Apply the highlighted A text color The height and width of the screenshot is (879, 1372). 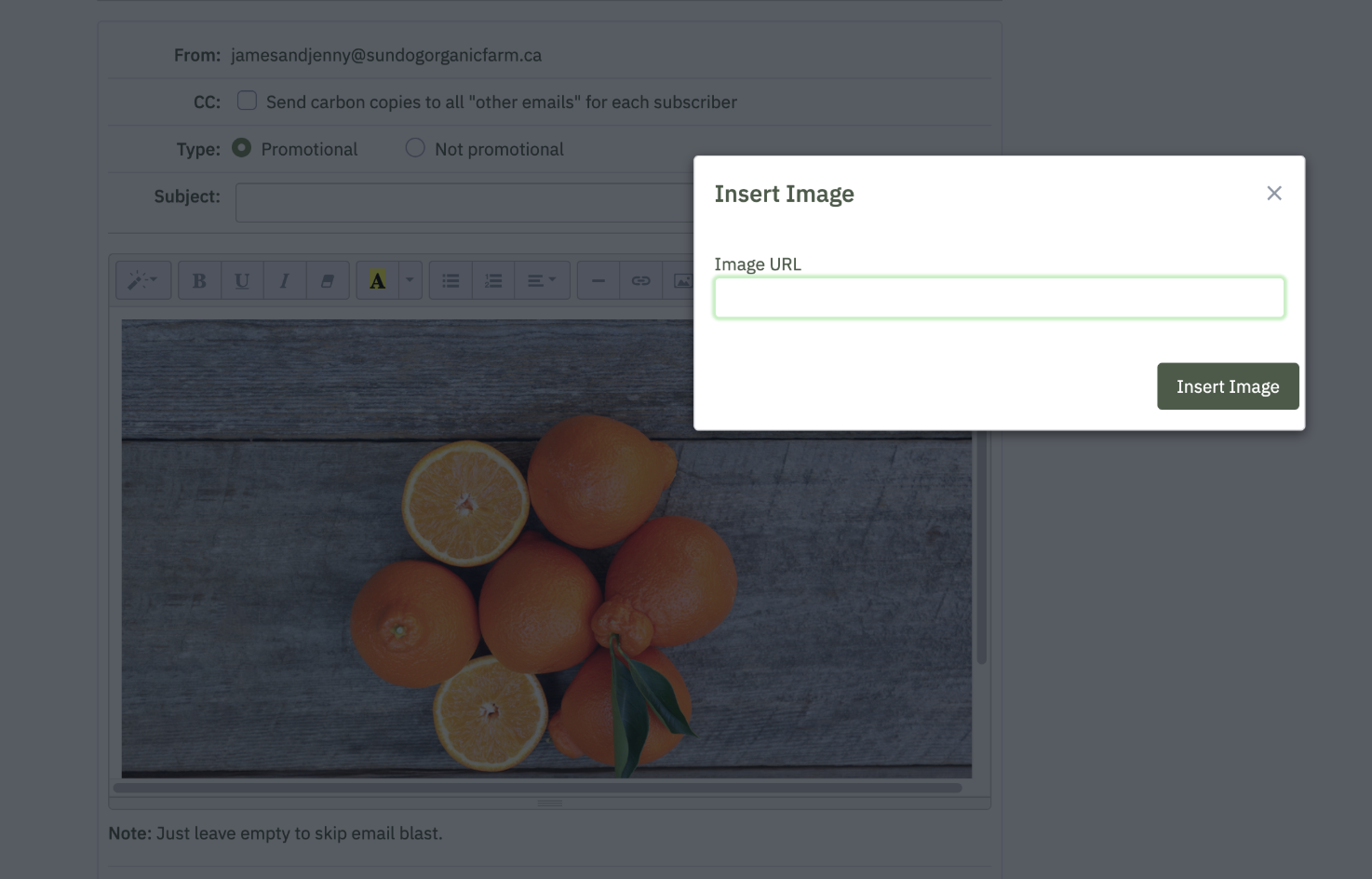coord(377,280)
